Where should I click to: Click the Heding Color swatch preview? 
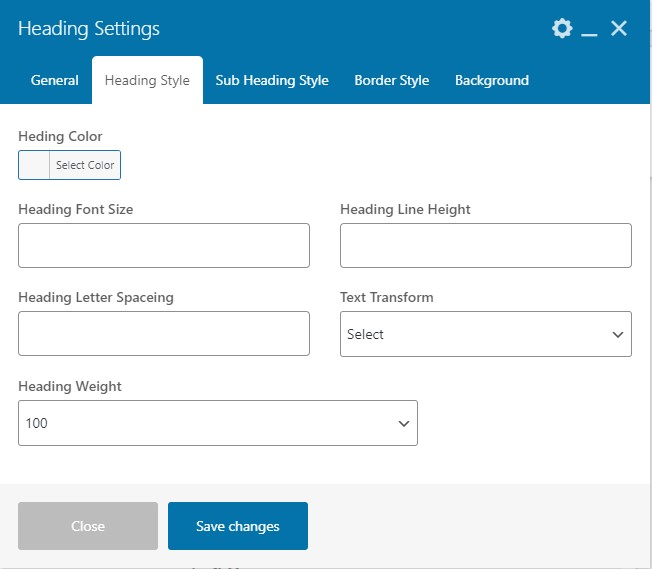coord(34,165)
